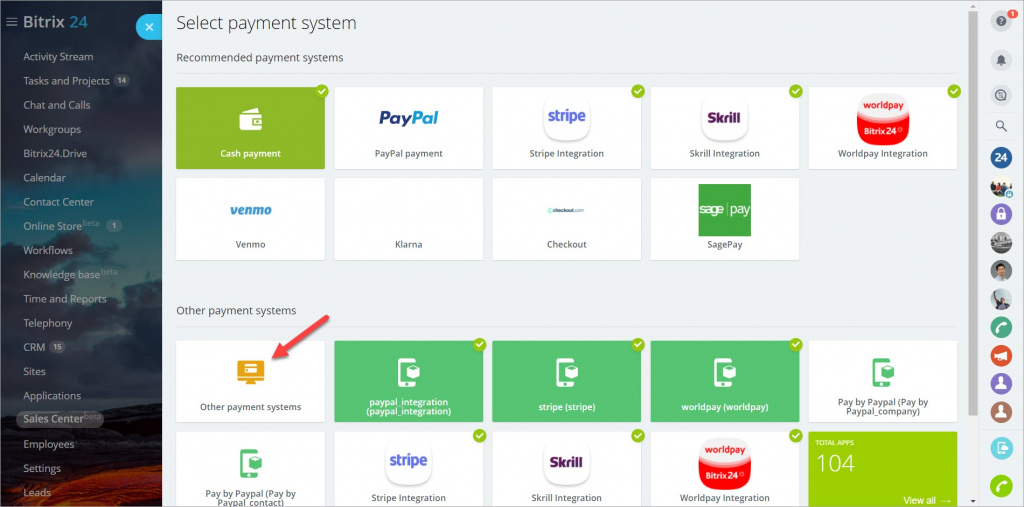Select Sales Center in the sidebar
The height and width of the screenshot is (507, 1024).
coord(60,419)
